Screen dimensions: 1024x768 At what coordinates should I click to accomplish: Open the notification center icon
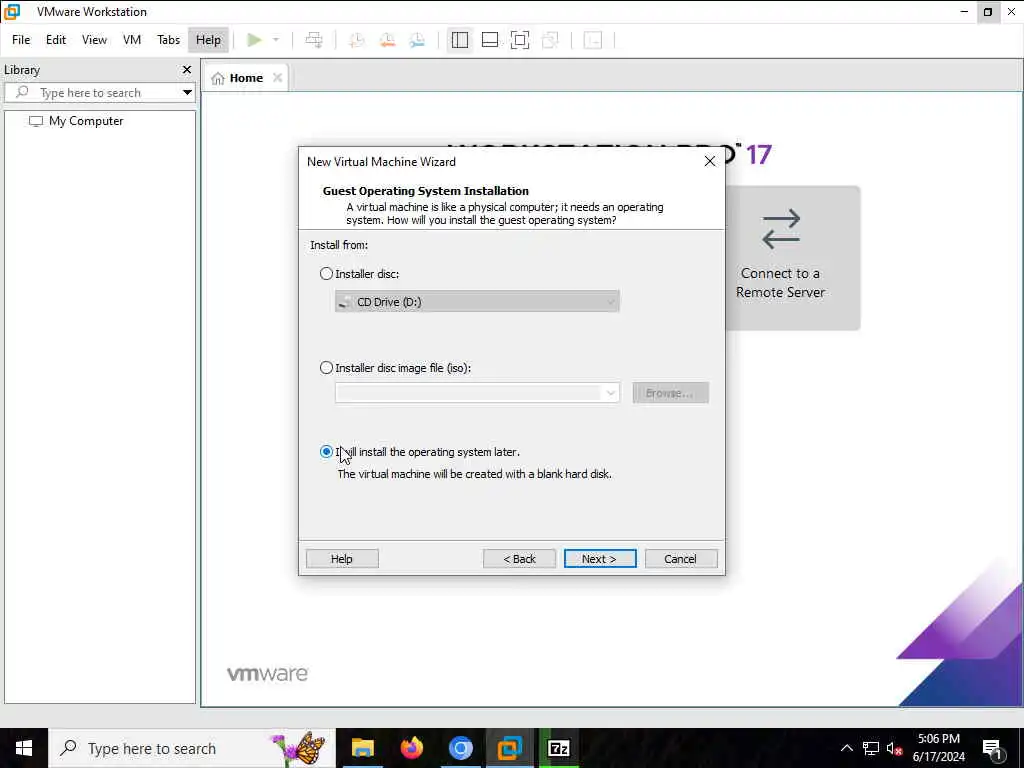[x=992, y=748]
